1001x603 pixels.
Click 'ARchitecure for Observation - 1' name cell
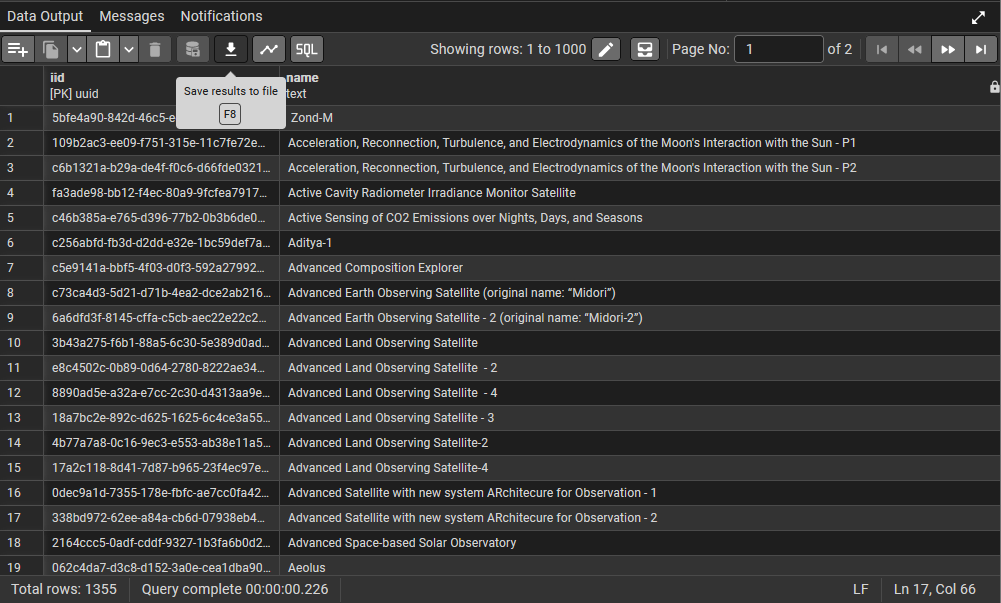pos(640,493)
